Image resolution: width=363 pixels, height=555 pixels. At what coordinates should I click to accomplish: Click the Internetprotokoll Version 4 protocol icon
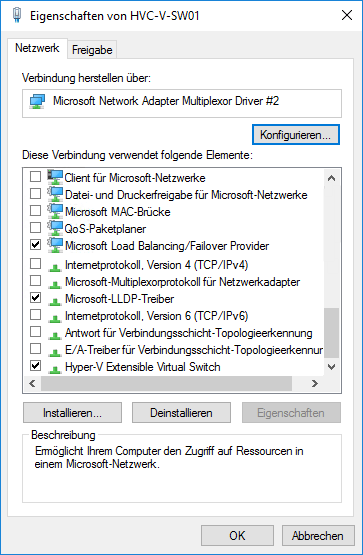(55, 267)
